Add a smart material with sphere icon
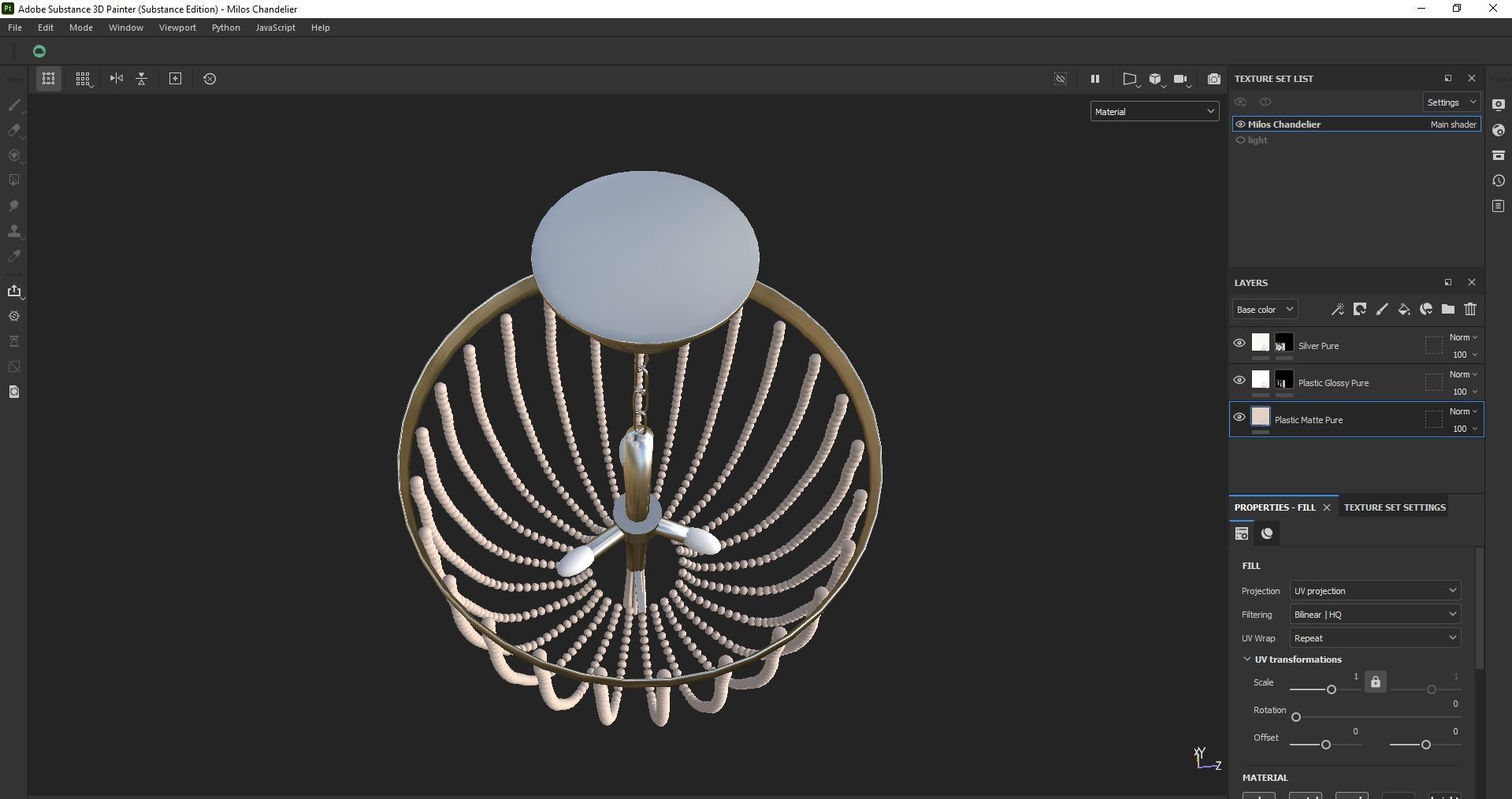Screen dimensions: 1512x799 [x=1426, y=310]
